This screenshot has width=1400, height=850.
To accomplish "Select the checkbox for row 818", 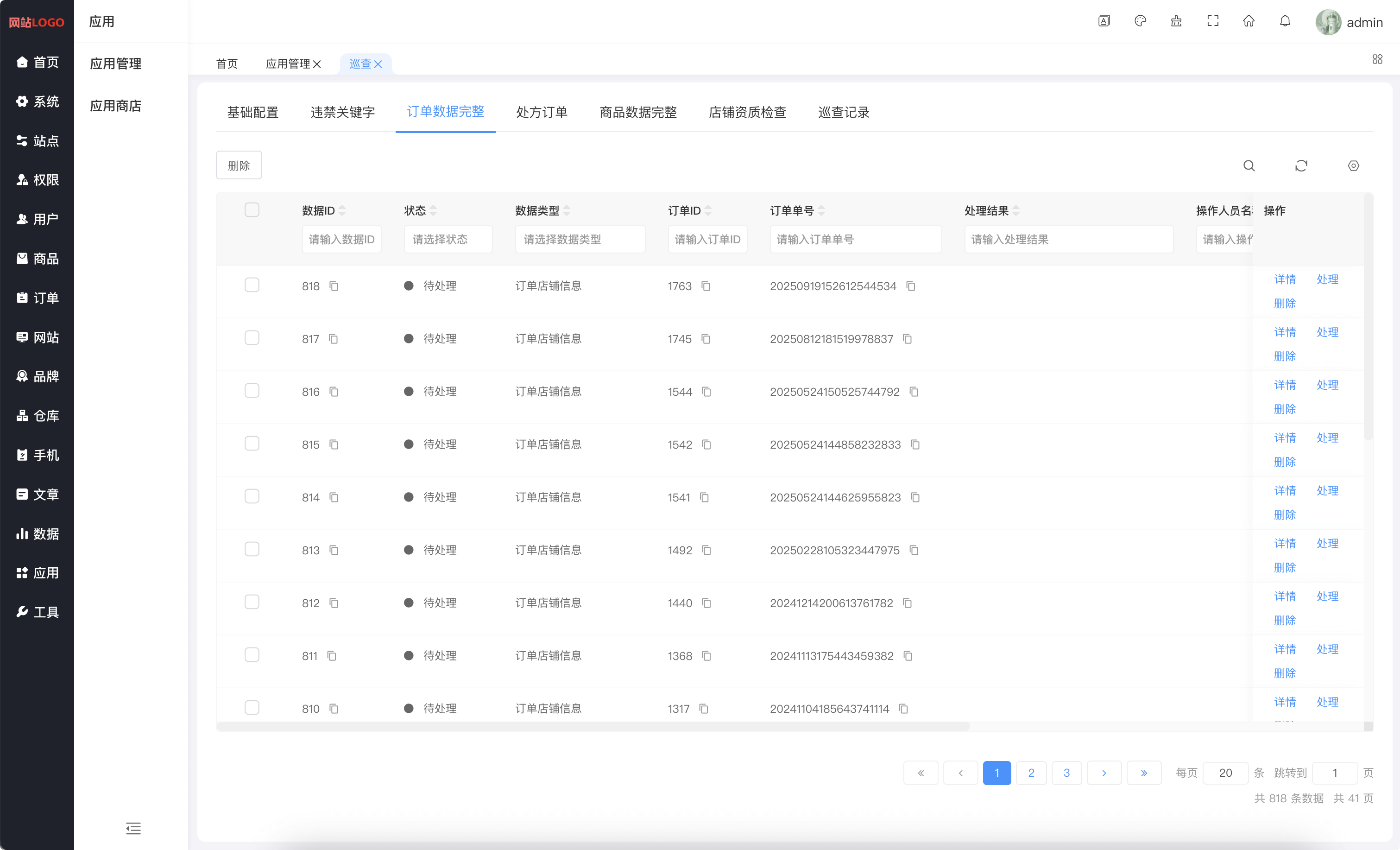I will [x=252, y=285].
